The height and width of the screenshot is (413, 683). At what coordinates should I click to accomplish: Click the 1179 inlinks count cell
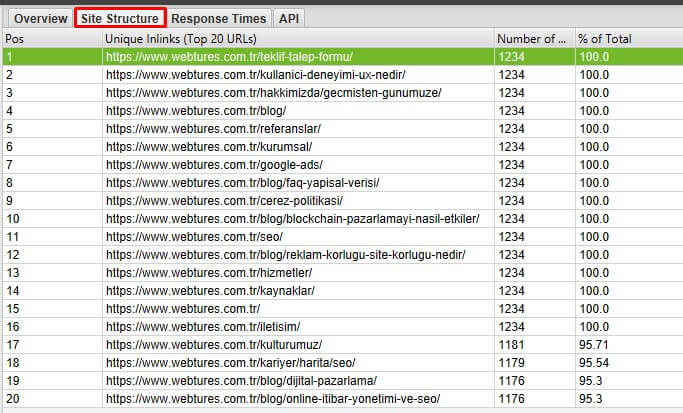pyautogui.click(x=535, y=362)
